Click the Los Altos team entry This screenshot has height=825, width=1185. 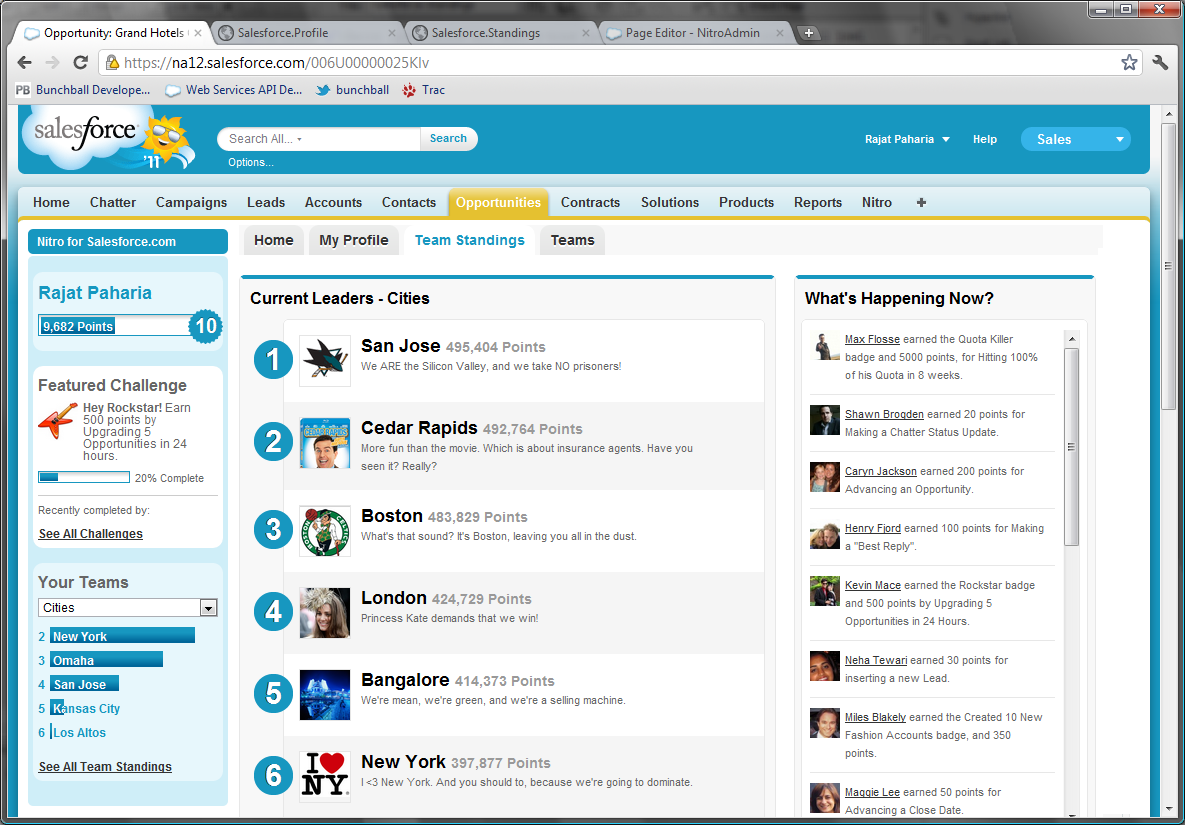[79, 733]
